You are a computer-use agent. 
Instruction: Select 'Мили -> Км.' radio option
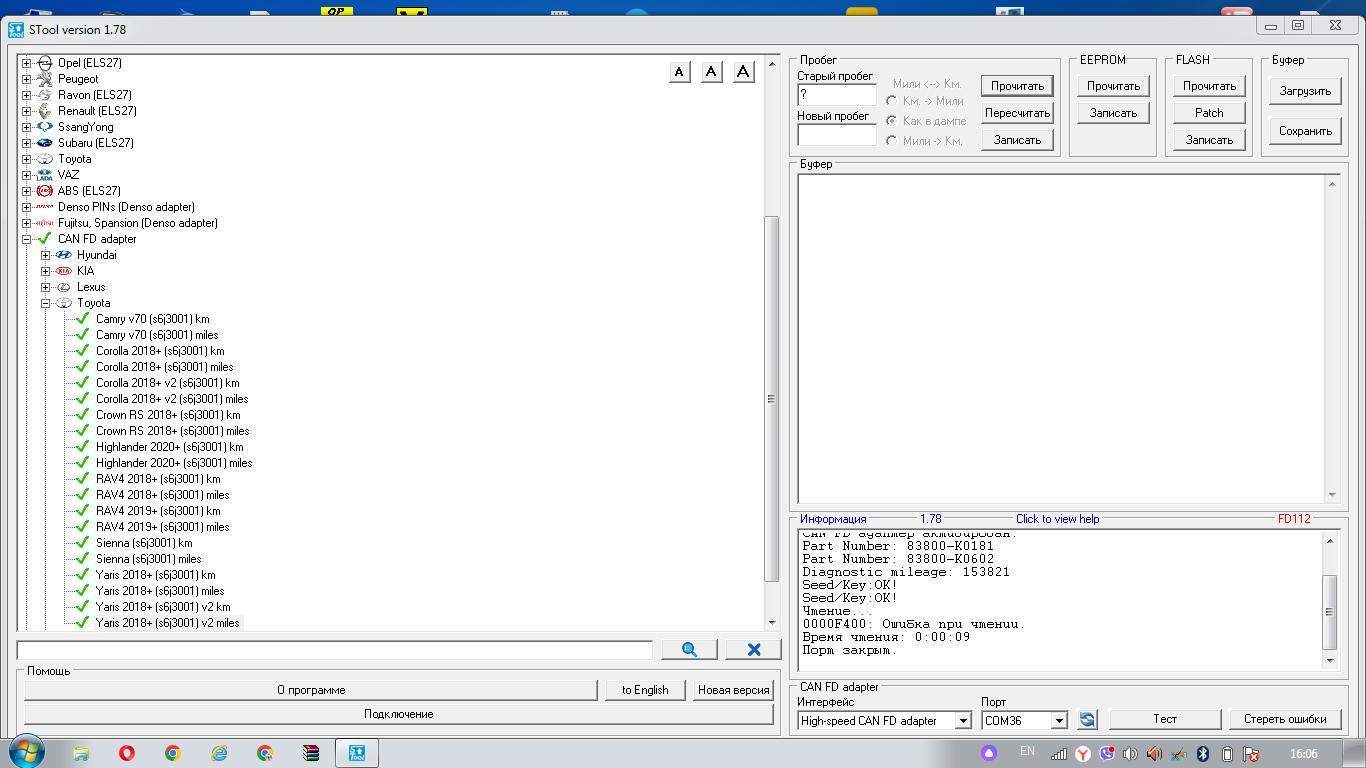pos(891,141)
